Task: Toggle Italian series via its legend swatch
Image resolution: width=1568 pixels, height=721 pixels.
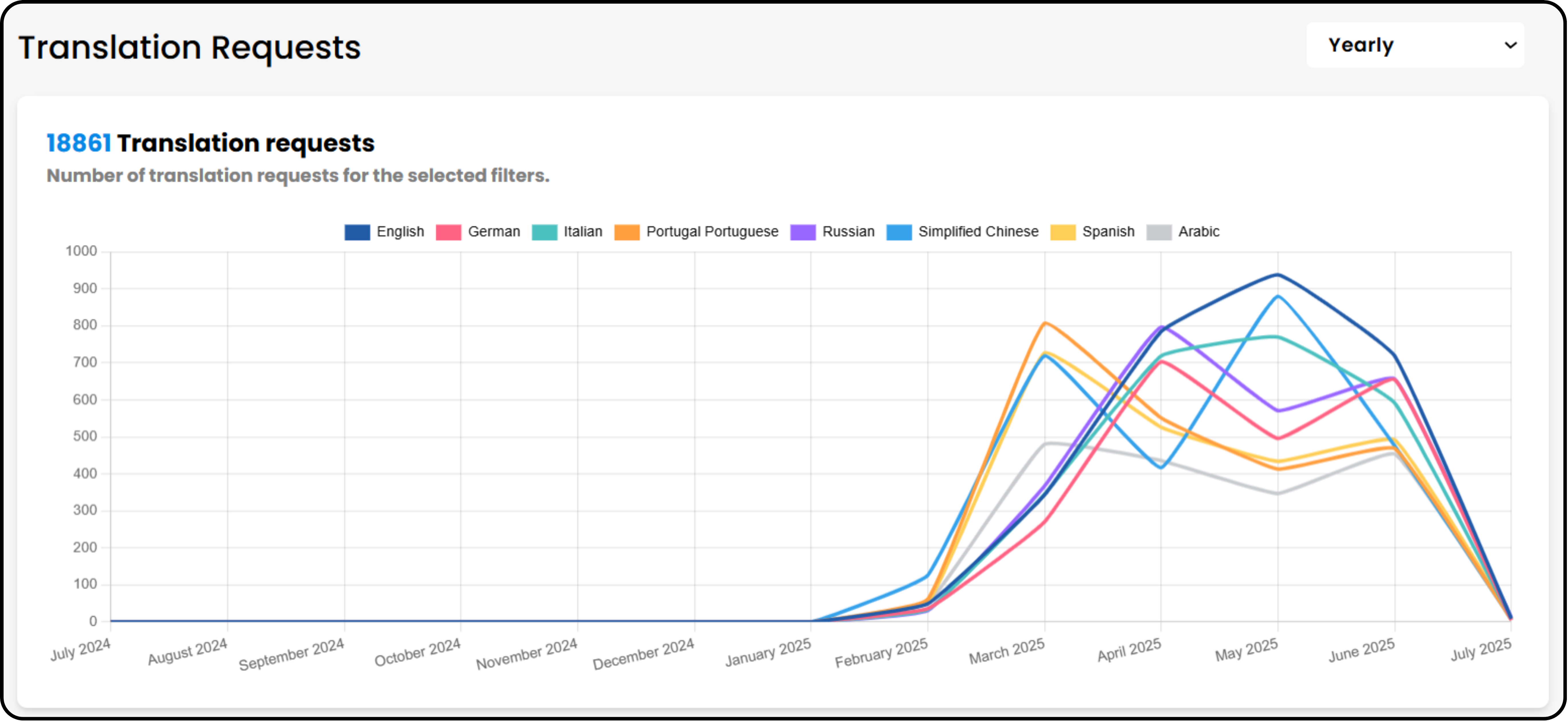Action: (544, 232)
